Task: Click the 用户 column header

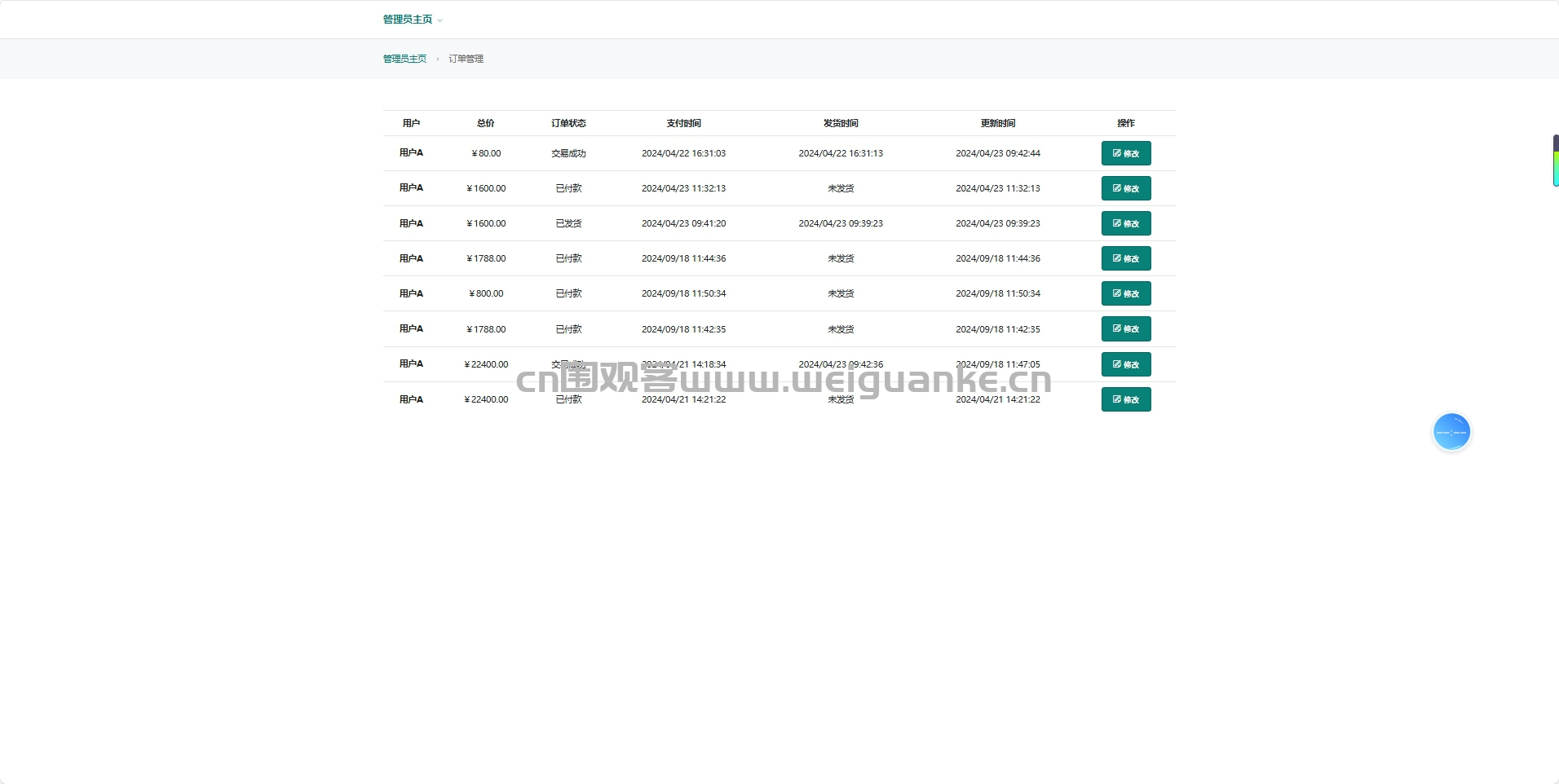Action: tap(411, 123)
